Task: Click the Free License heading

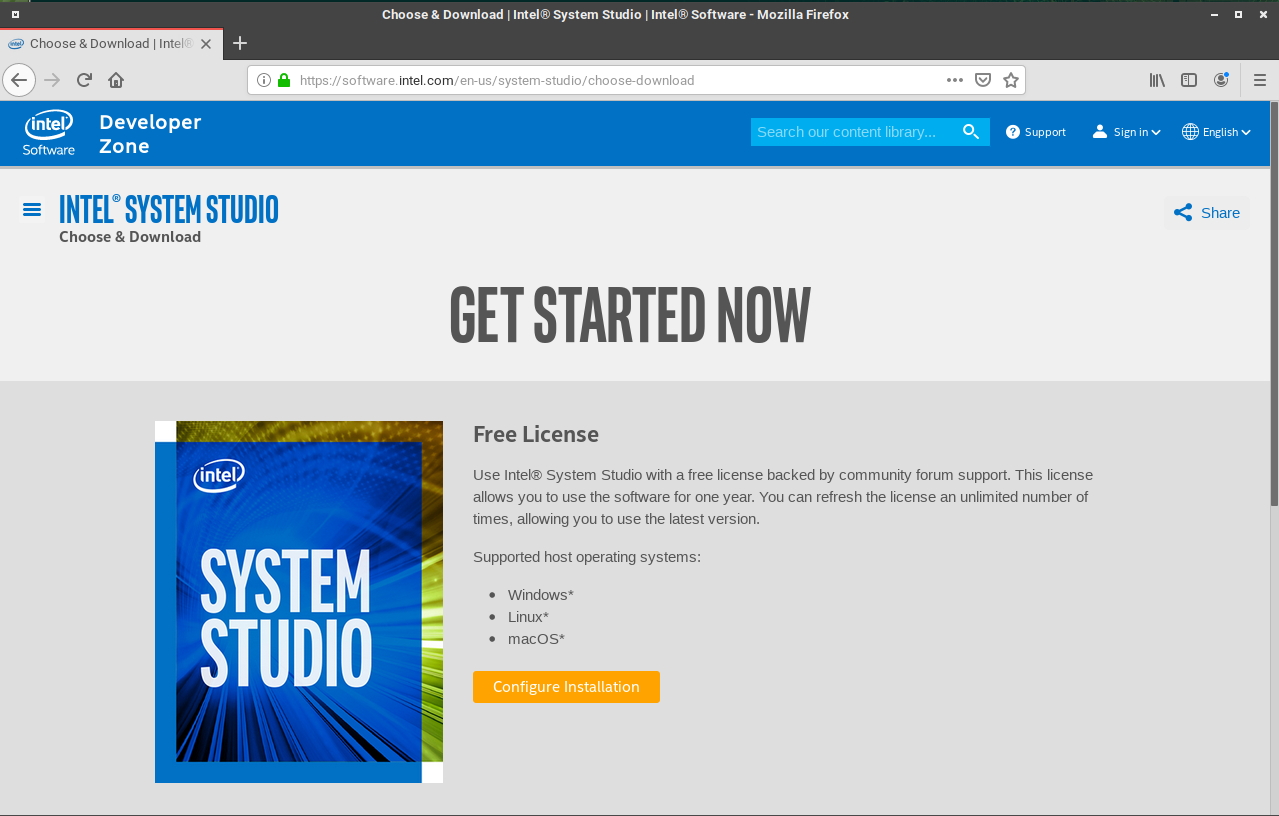Action: click(536, 435)
